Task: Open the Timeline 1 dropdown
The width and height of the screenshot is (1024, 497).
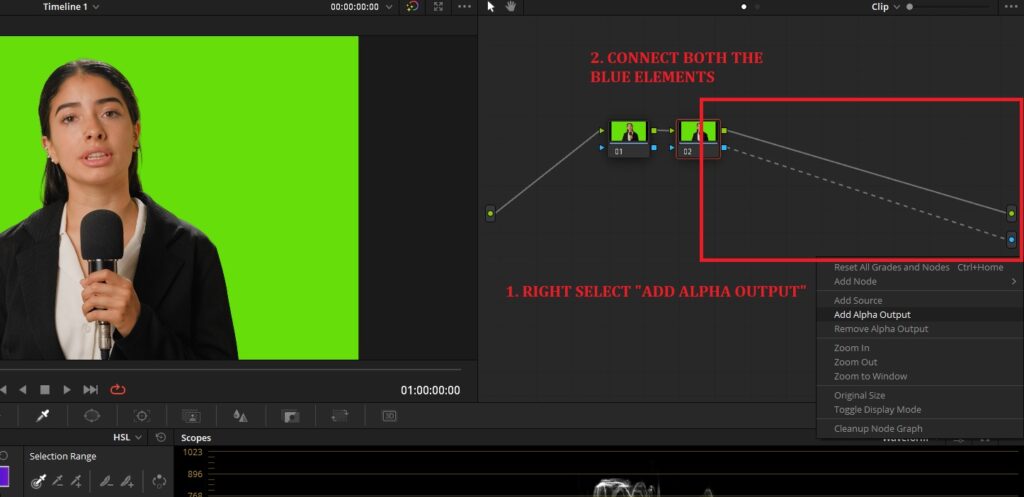Action: (x=71, y=7)
